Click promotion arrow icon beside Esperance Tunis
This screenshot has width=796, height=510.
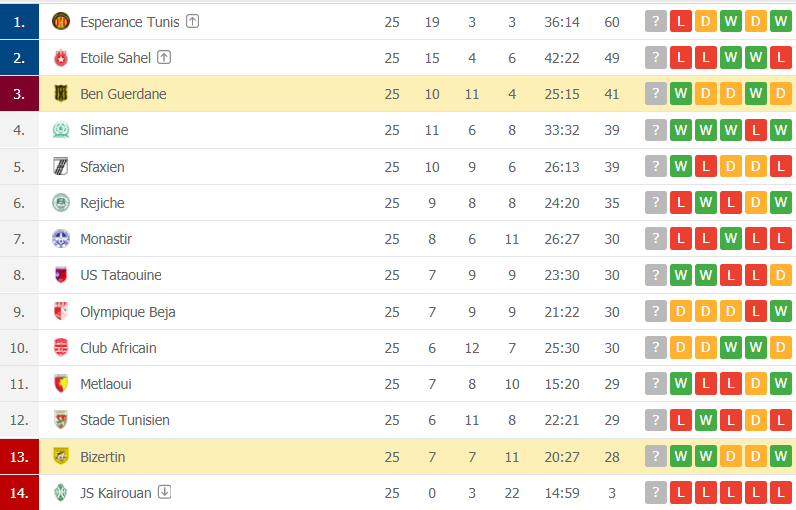coord(193,21)
